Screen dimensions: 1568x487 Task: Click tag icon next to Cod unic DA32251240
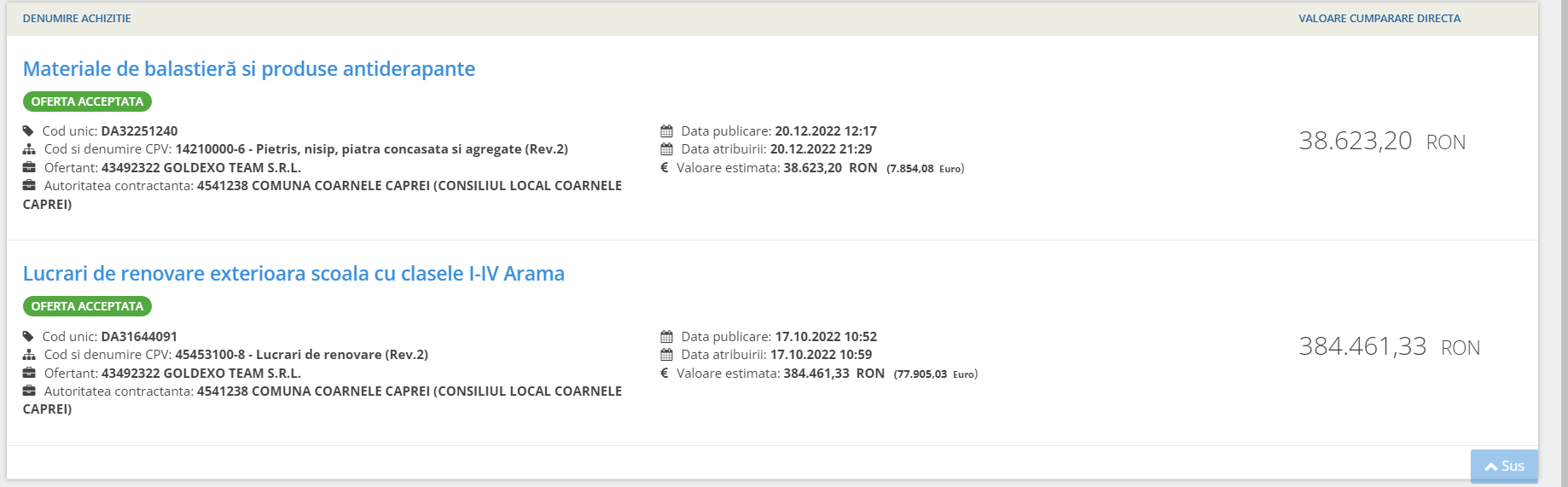point(28,131)
